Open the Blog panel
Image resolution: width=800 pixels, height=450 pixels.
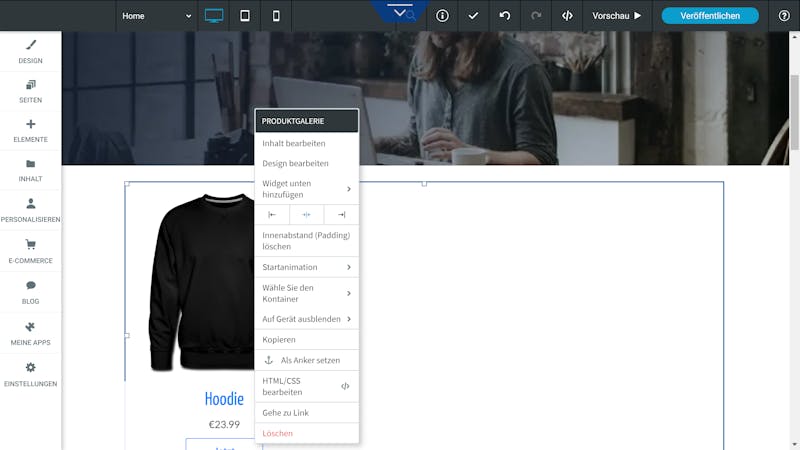point(31,292)
